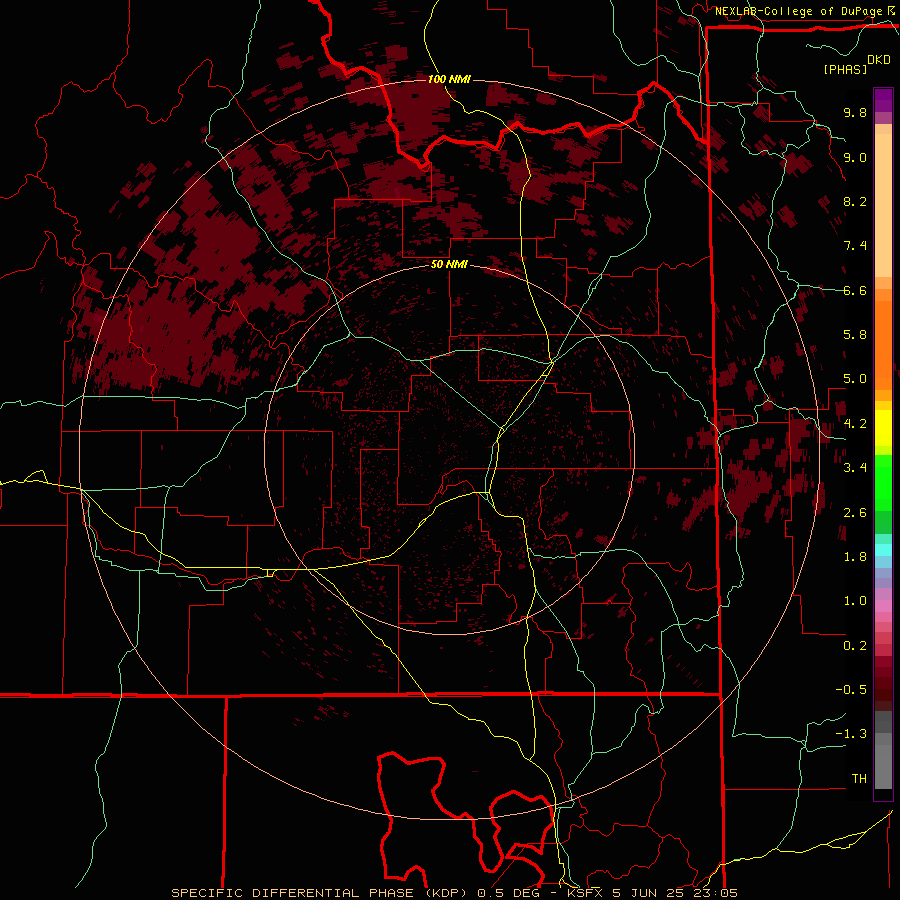Click the "[PHAS]" legend label

[845, 69]
